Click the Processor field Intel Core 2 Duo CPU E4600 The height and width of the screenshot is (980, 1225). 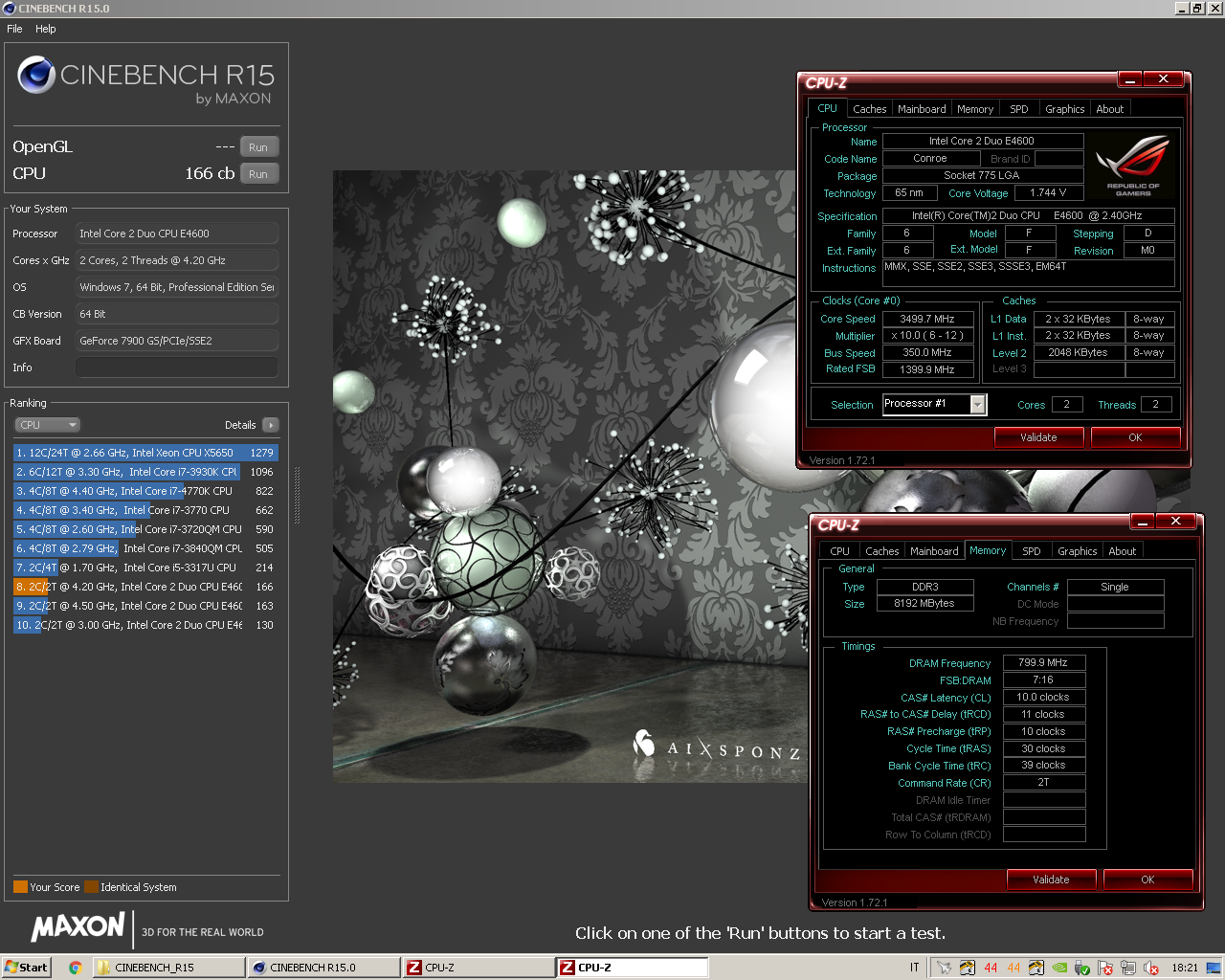coord(177,234)
